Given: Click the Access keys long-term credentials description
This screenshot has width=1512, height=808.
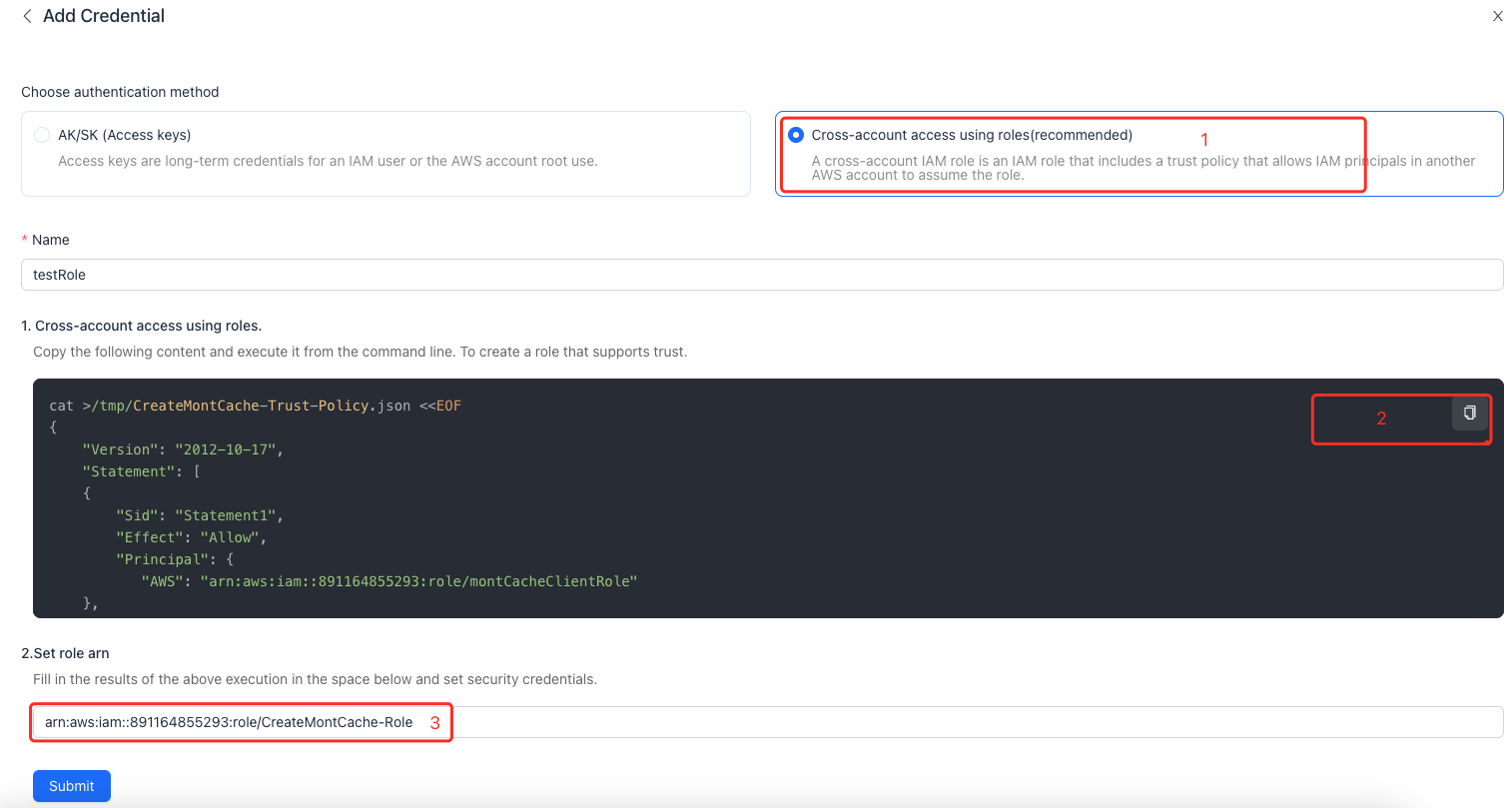Looking at the screenshot, I should [x=328, y=161].
